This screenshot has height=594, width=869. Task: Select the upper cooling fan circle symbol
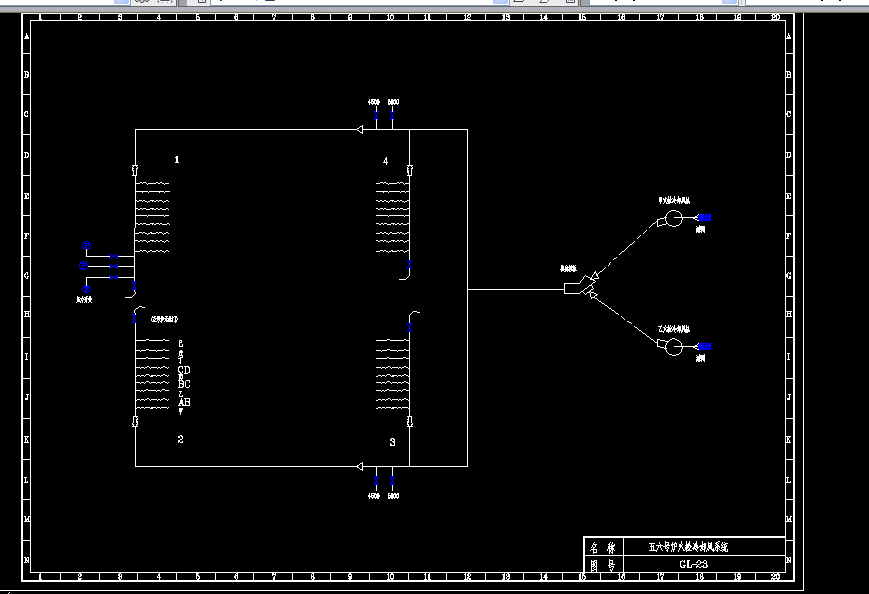click(673, 218)
